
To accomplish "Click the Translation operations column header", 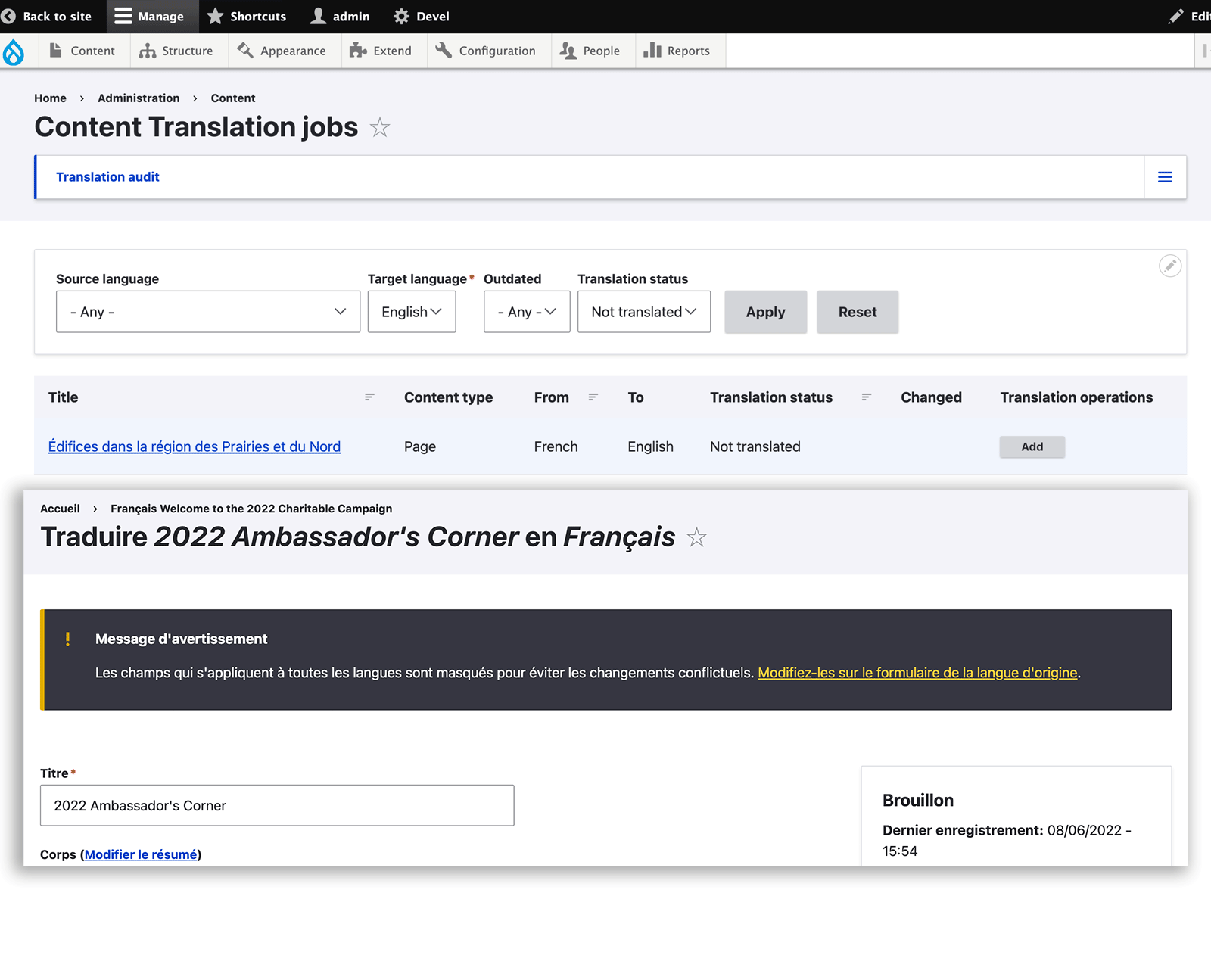I will [1076, 397].
